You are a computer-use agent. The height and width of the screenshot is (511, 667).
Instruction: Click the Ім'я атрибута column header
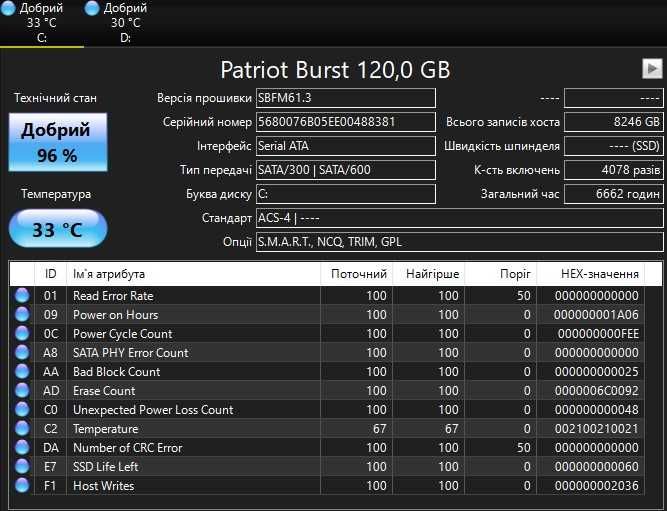(194, 274)
